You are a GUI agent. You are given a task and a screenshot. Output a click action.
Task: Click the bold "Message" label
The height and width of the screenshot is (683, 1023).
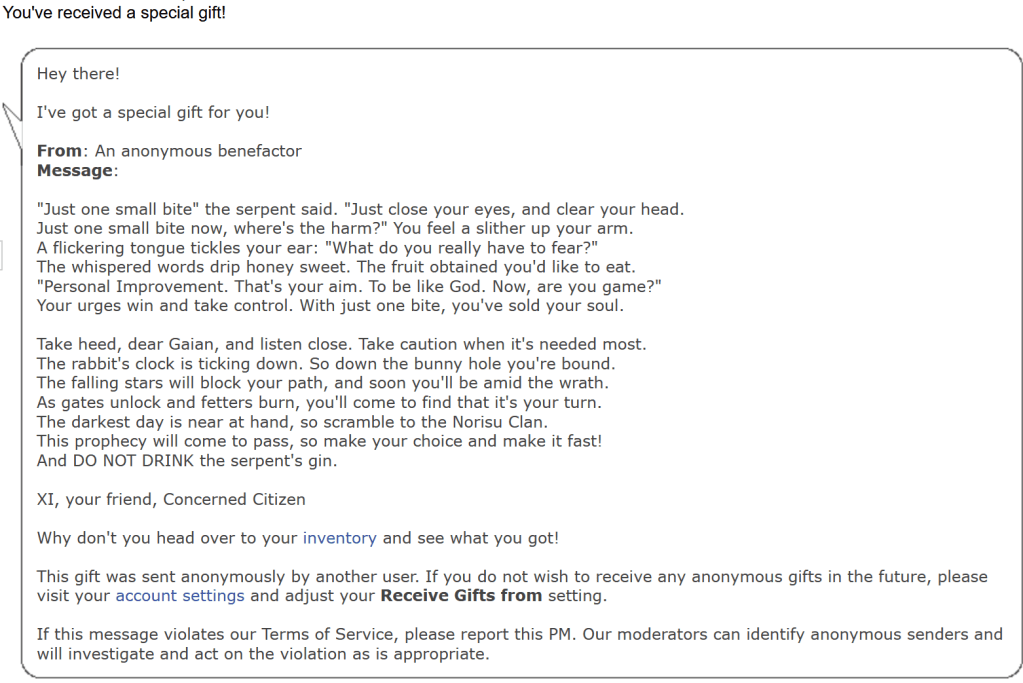pos(74,171)
